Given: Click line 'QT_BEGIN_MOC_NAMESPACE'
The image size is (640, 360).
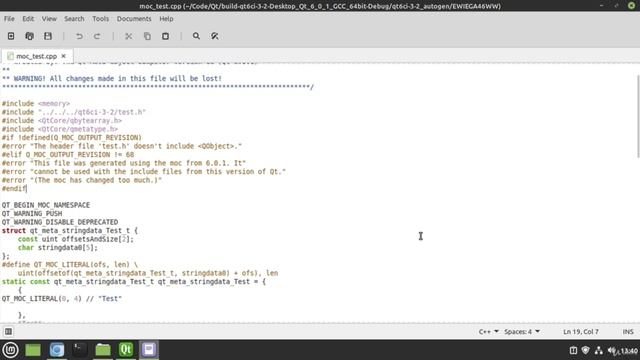Looking at the screenshot, I should point(46,205).
